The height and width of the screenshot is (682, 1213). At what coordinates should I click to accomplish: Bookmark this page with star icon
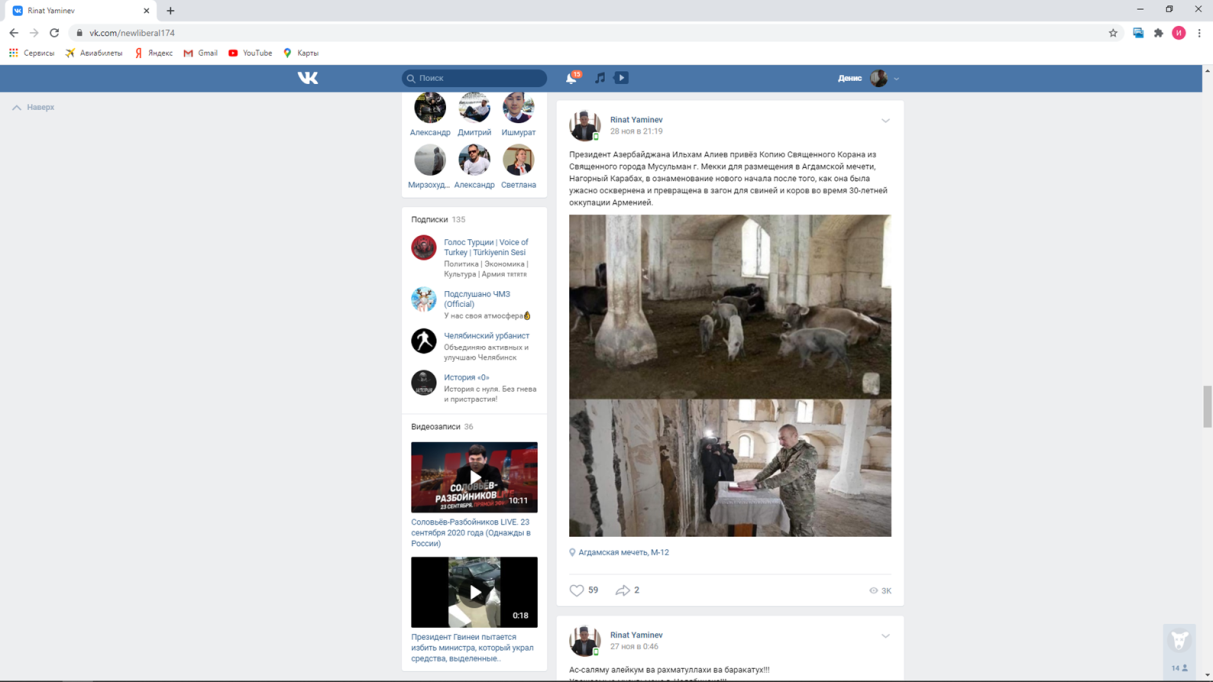[1113, 33]
